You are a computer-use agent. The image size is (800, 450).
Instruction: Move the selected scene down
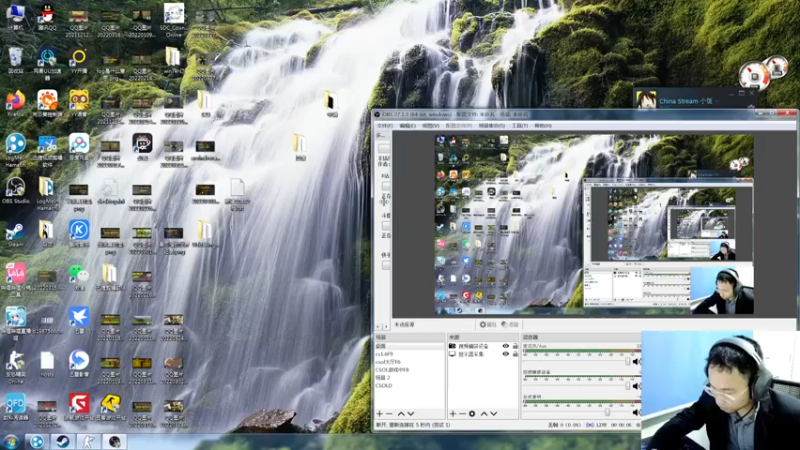[411, 414]
